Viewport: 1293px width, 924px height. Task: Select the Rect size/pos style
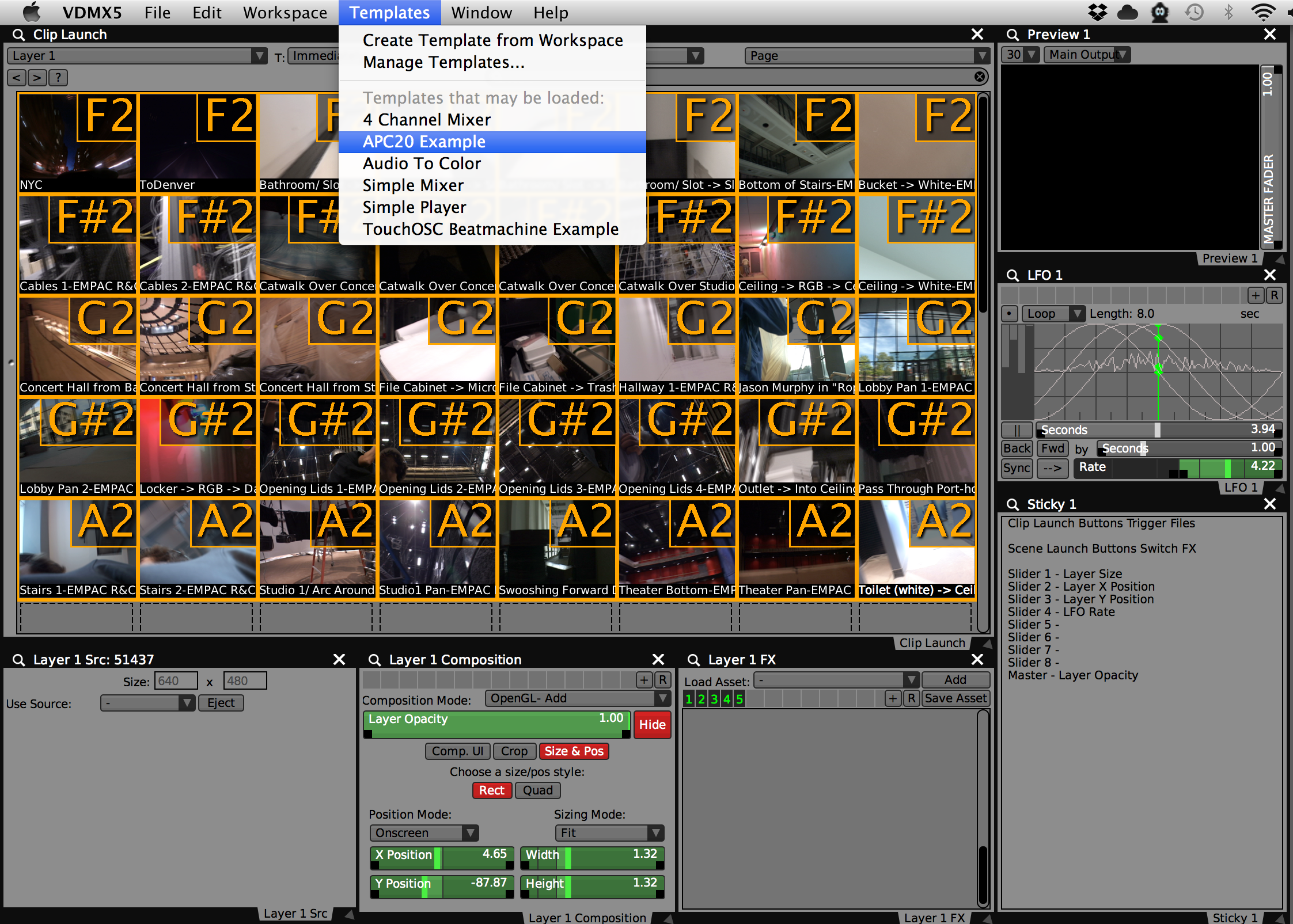coord(491,790)
